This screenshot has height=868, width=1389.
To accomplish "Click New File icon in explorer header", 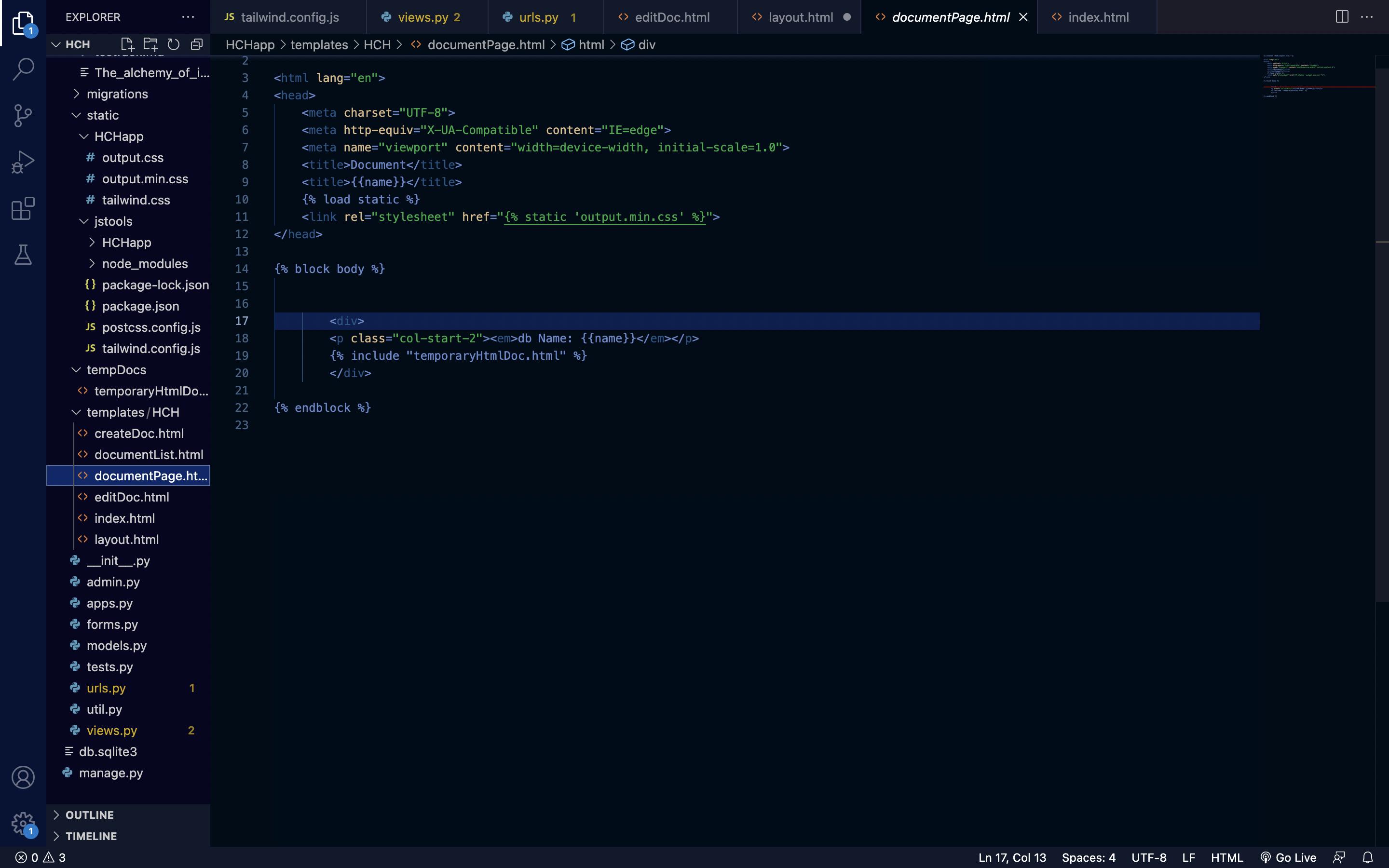I will 127,44.
